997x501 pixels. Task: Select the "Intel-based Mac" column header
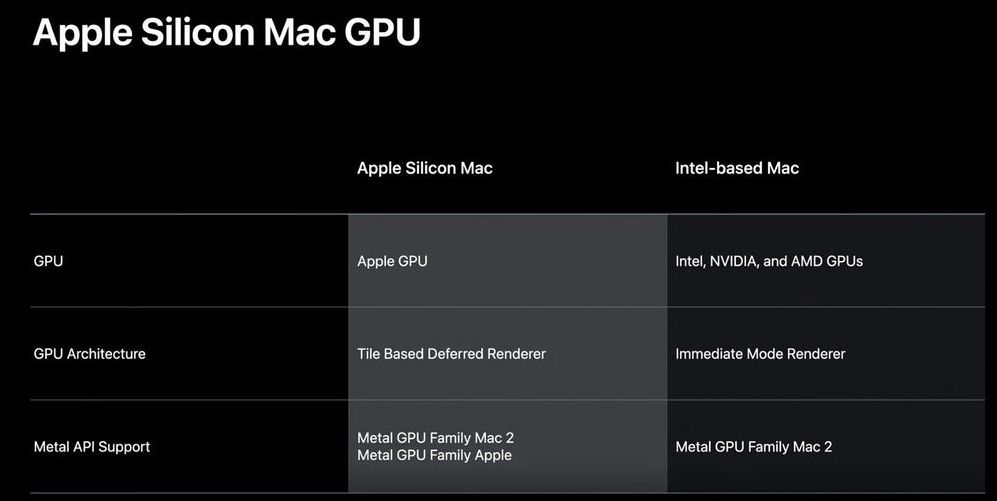point(737,168)
